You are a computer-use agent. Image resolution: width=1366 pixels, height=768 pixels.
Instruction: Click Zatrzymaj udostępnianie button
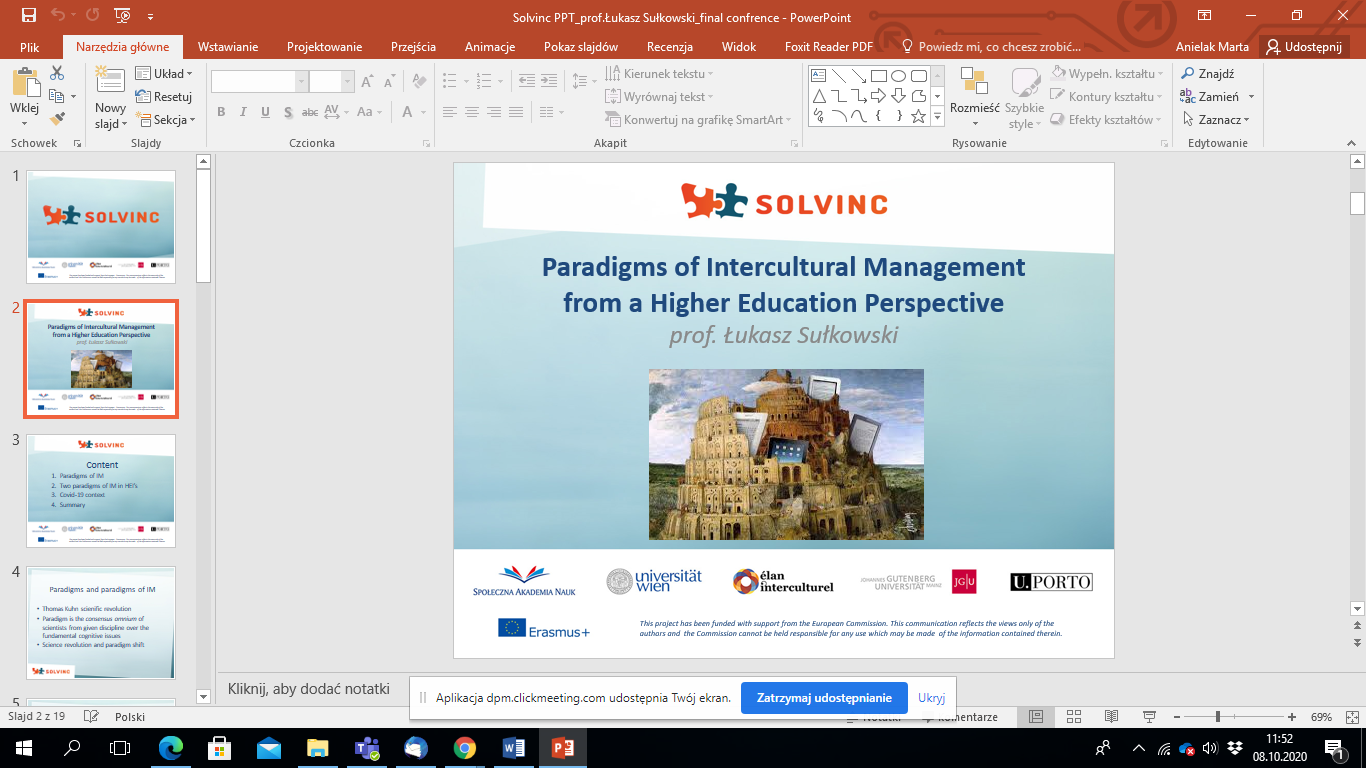(824, 698)
